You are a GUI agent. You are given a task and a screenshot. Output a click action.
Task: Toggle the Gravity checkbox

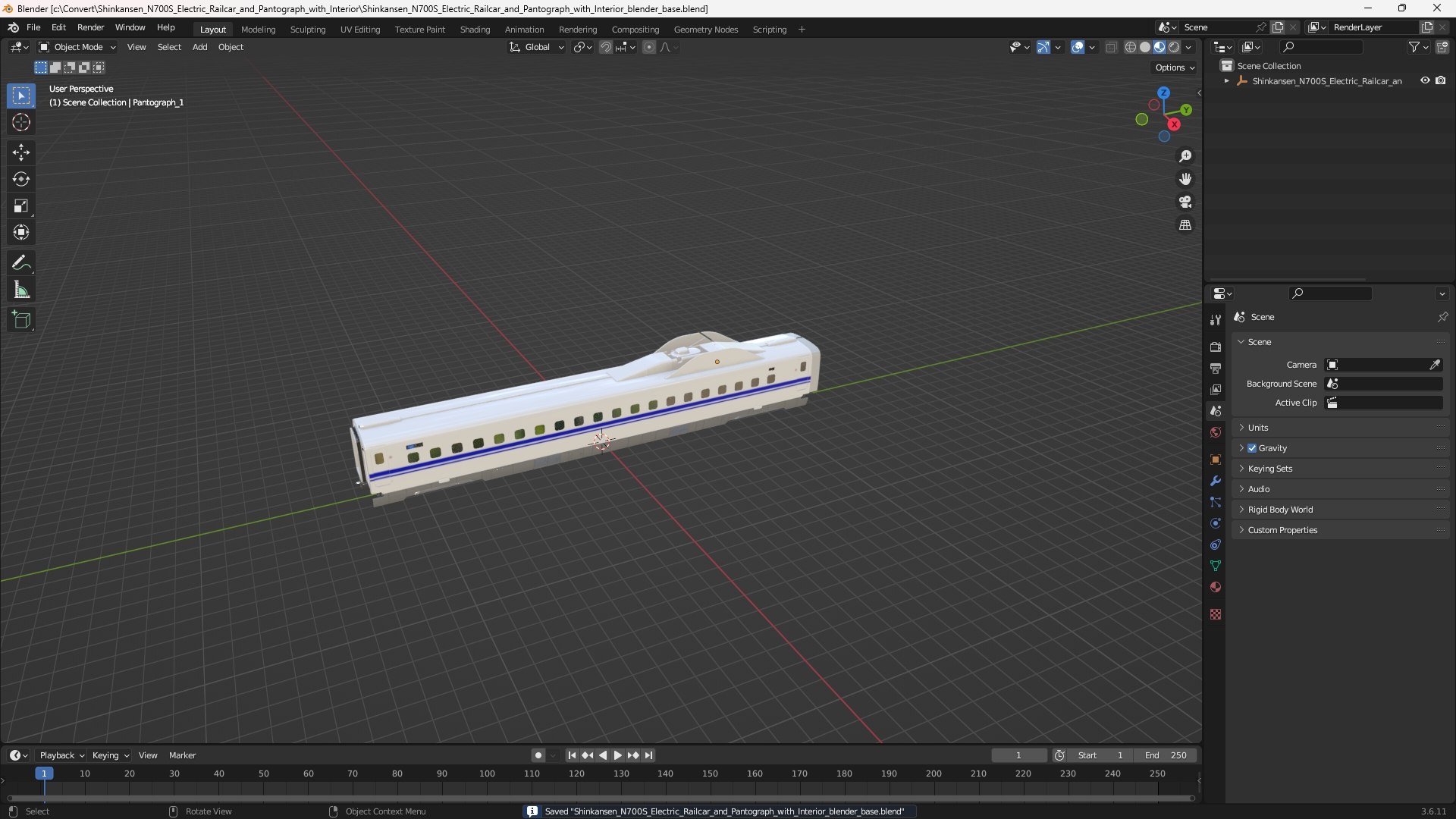pyautogui.click(x=1252, y=448)
